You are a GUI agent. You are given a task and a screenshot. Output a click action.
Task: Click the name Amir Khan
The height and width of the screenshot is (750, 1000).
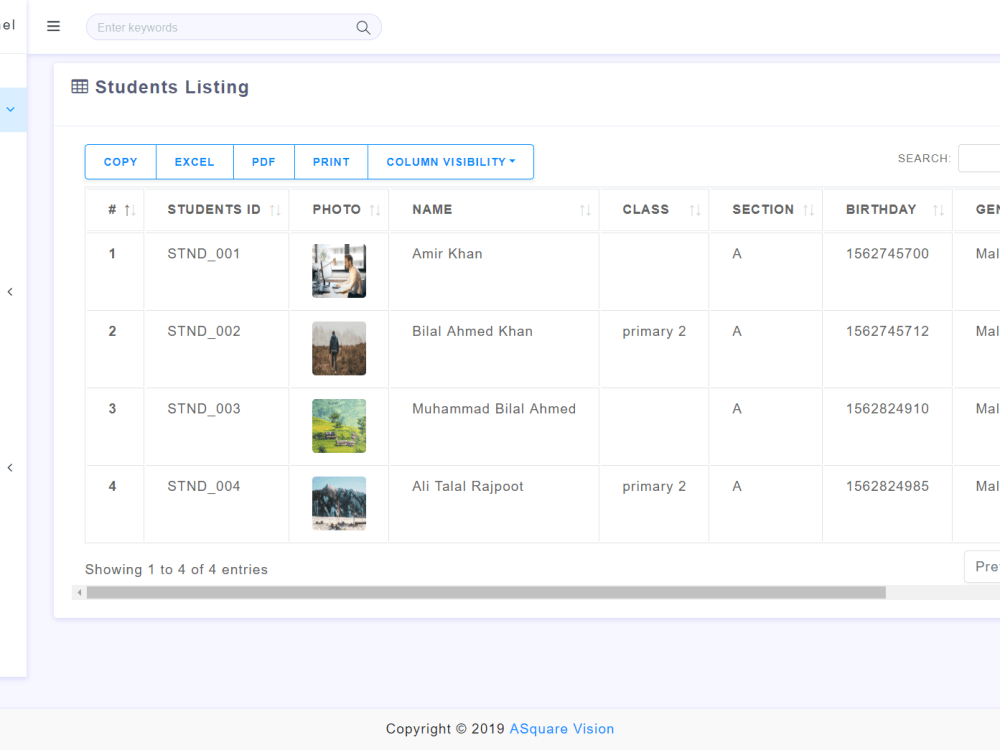[447, 254]
